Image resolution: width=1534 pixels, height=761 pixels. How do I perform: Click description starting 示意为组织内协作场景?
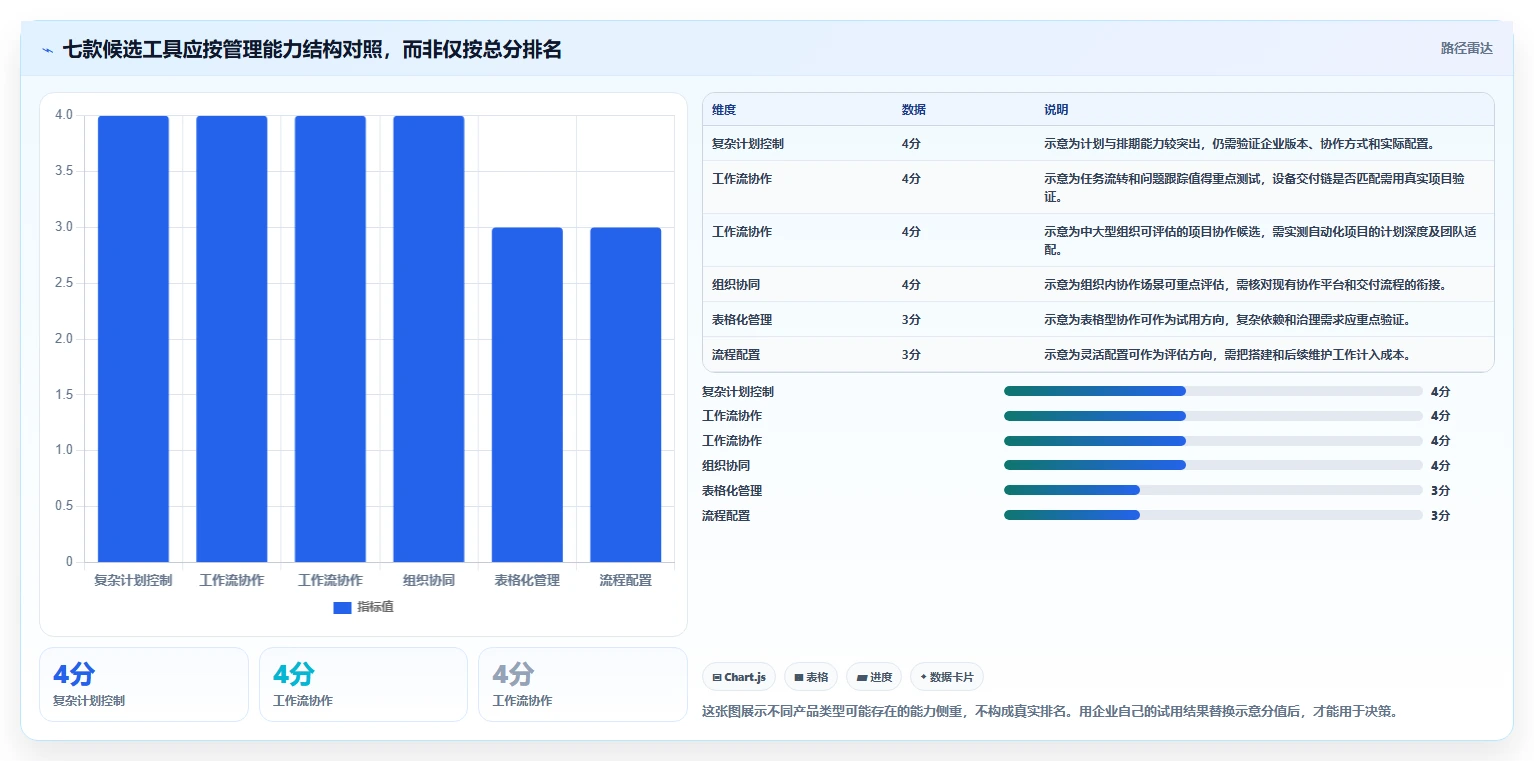1245,285
